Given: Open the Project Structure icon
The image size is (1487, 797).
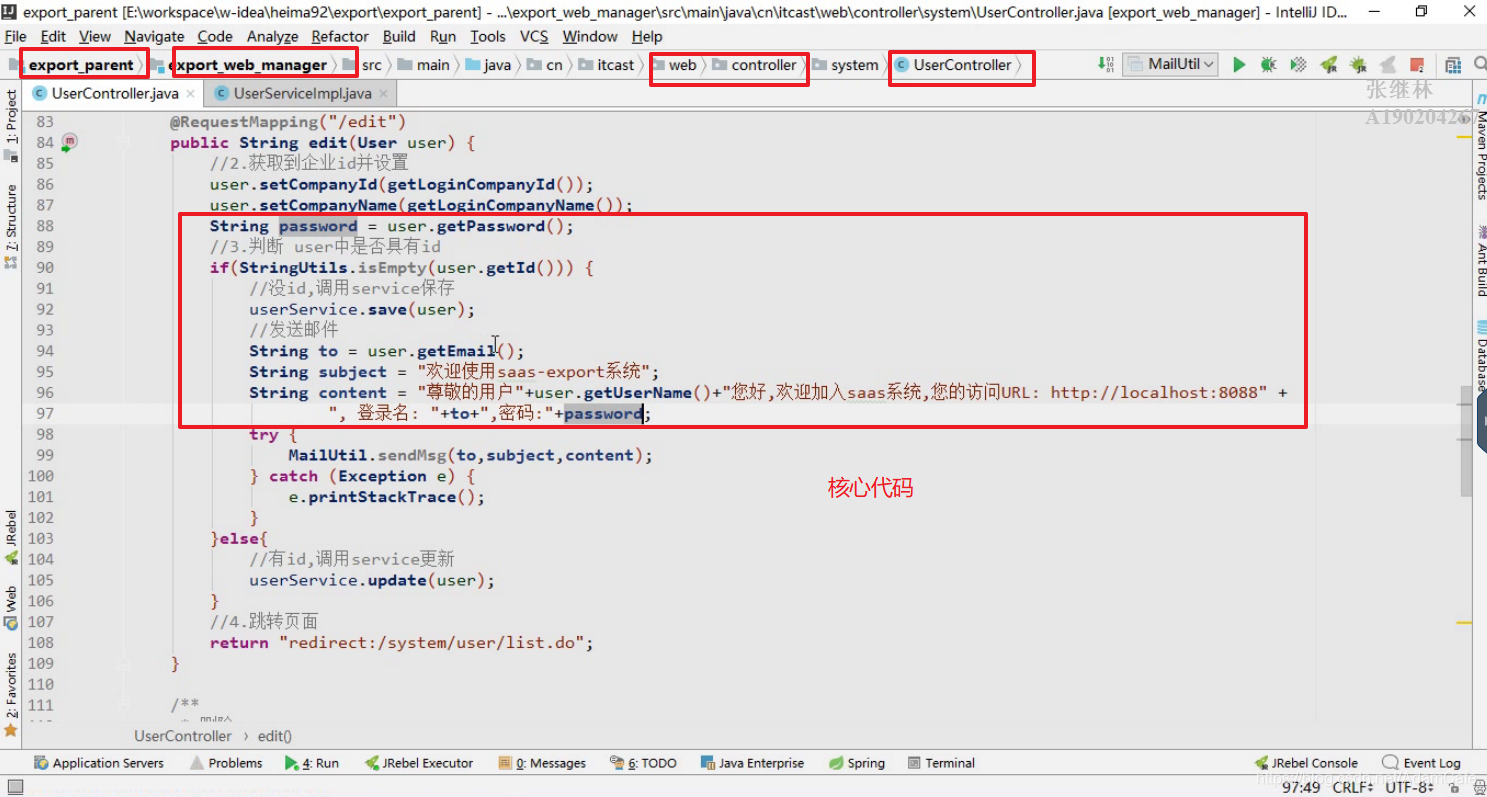Looking at the screenshot, I should pos(1452,65).
